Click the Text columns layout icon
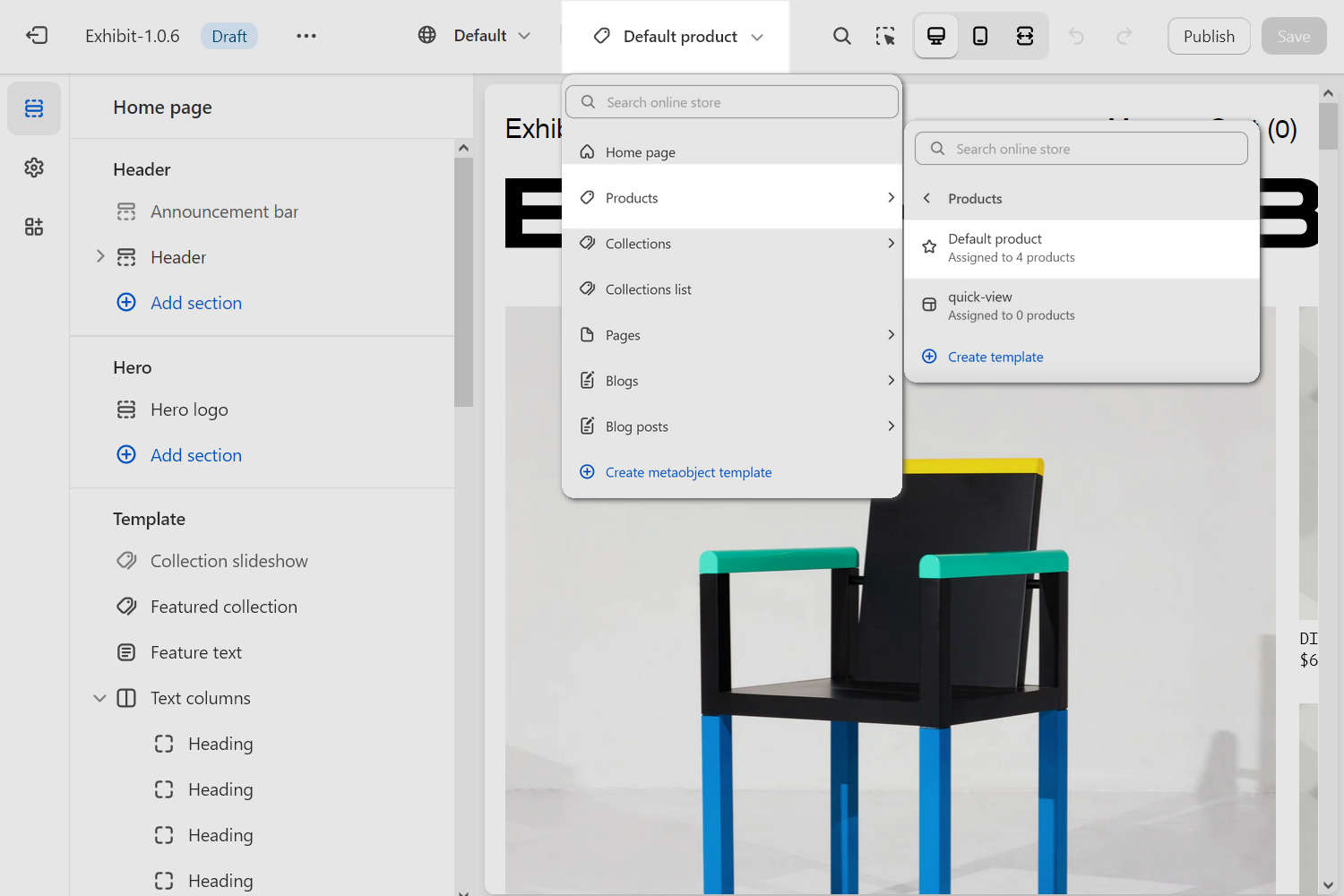1344x896 pixels. 126,698
